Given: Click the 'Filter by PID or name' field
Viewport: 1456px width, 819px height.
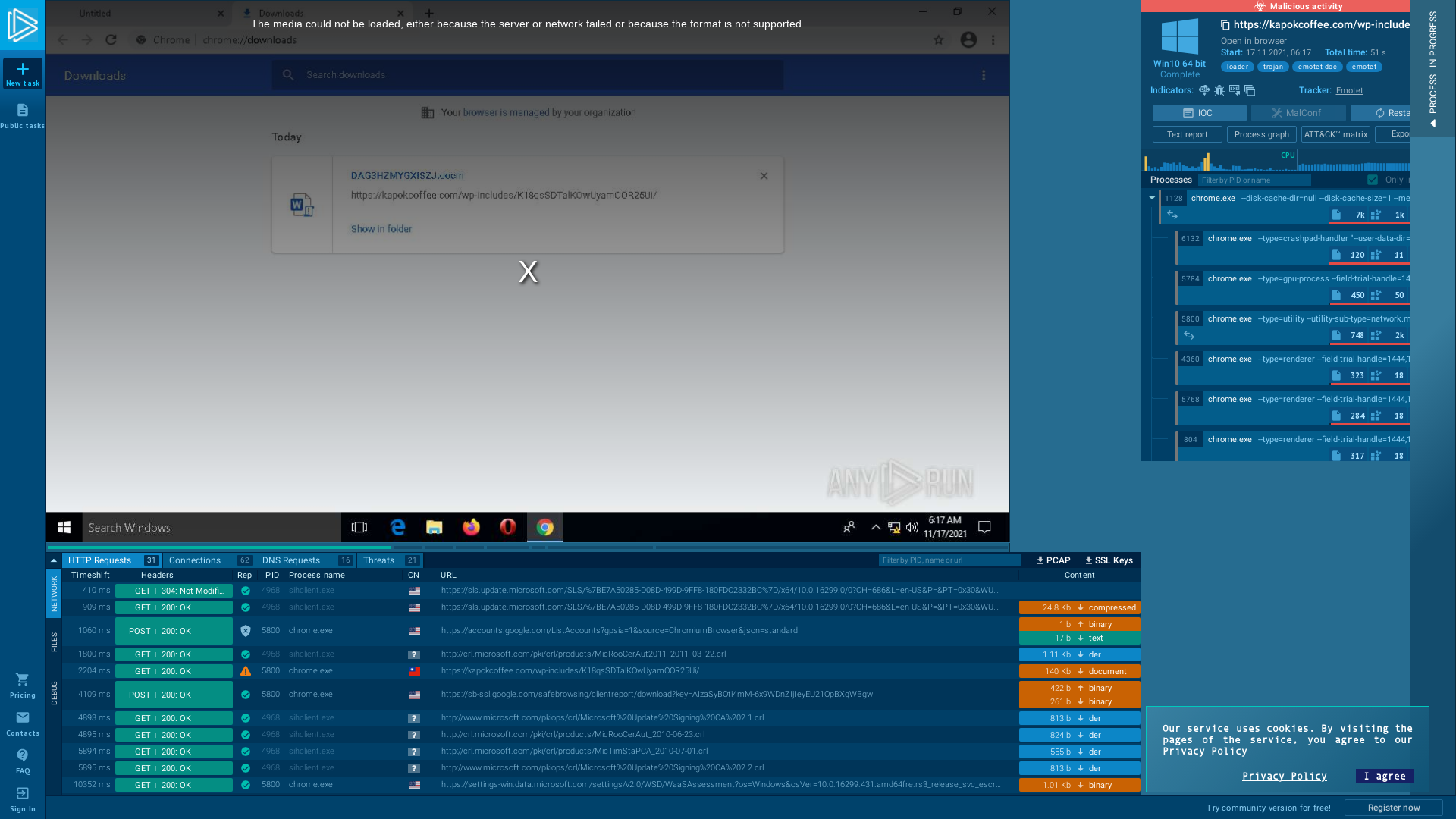Looking at the screenshot, I should pos(1254,180).
